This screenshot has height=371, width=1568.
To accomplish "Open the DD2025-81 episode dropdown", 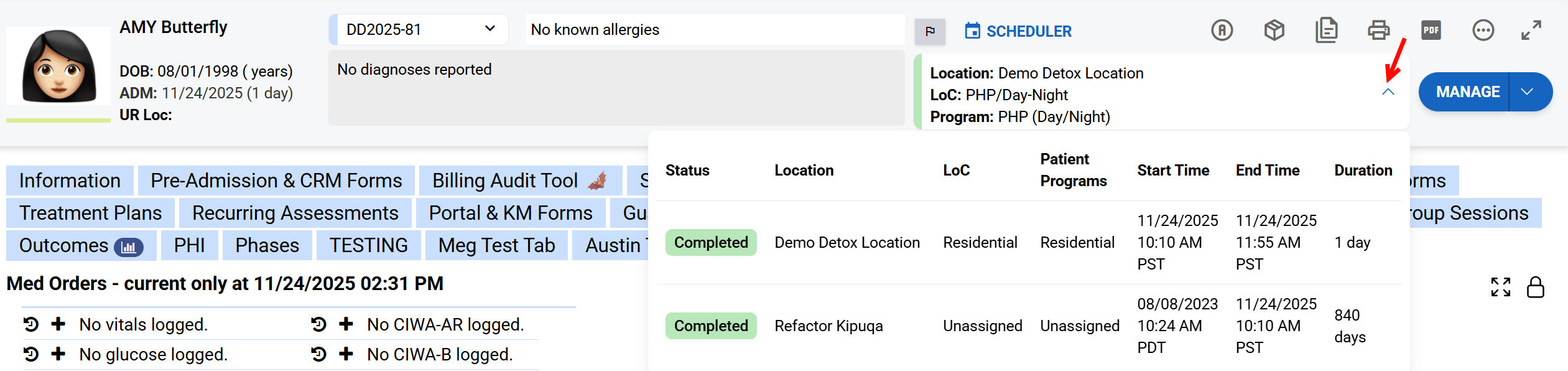I will (419, 29).
